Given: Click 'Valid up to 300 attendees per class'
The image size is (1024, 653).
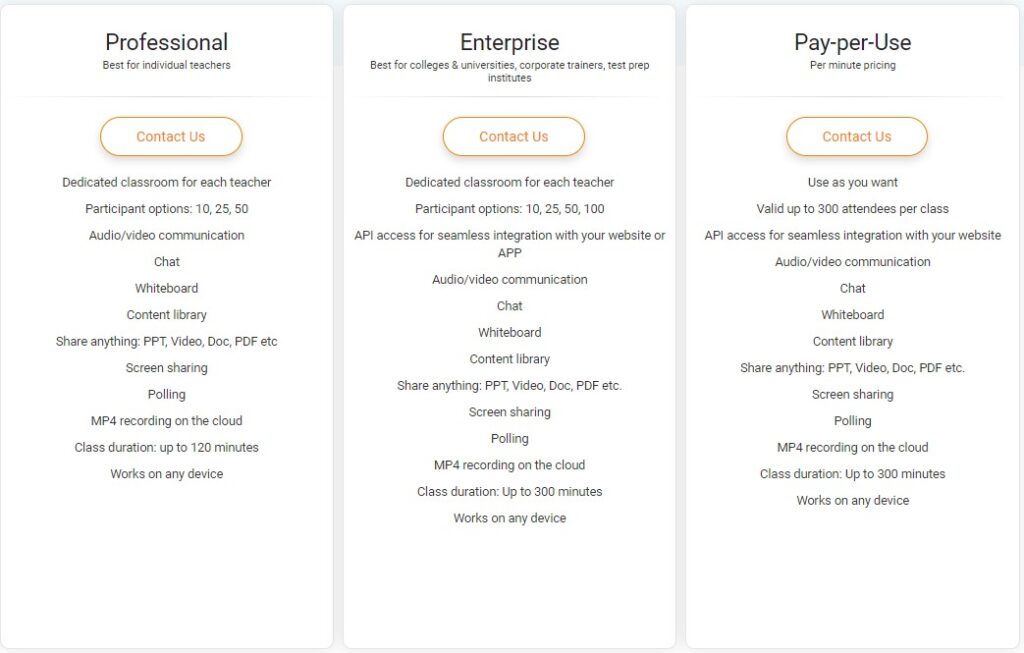Looking at the screenshot, I should pyautogui.click(x=852, y=209).
